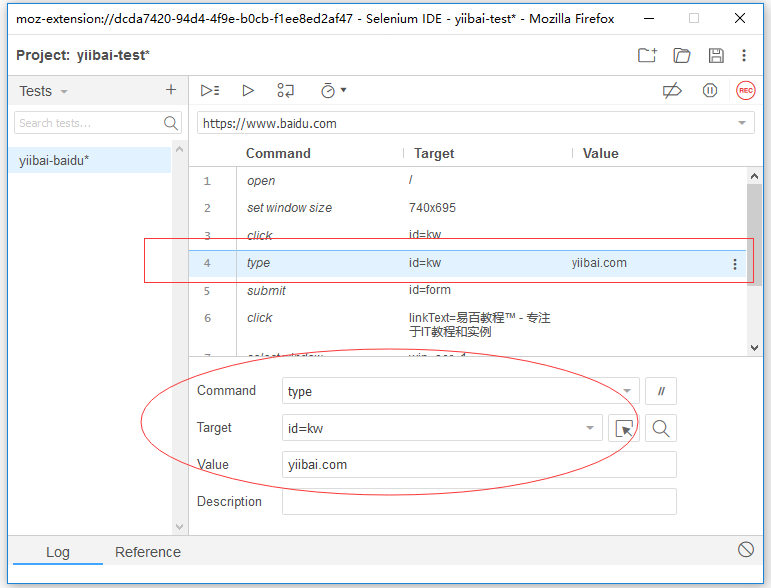Switch to the Reference tab
The image size is (771, 588).
coord(148,552)
